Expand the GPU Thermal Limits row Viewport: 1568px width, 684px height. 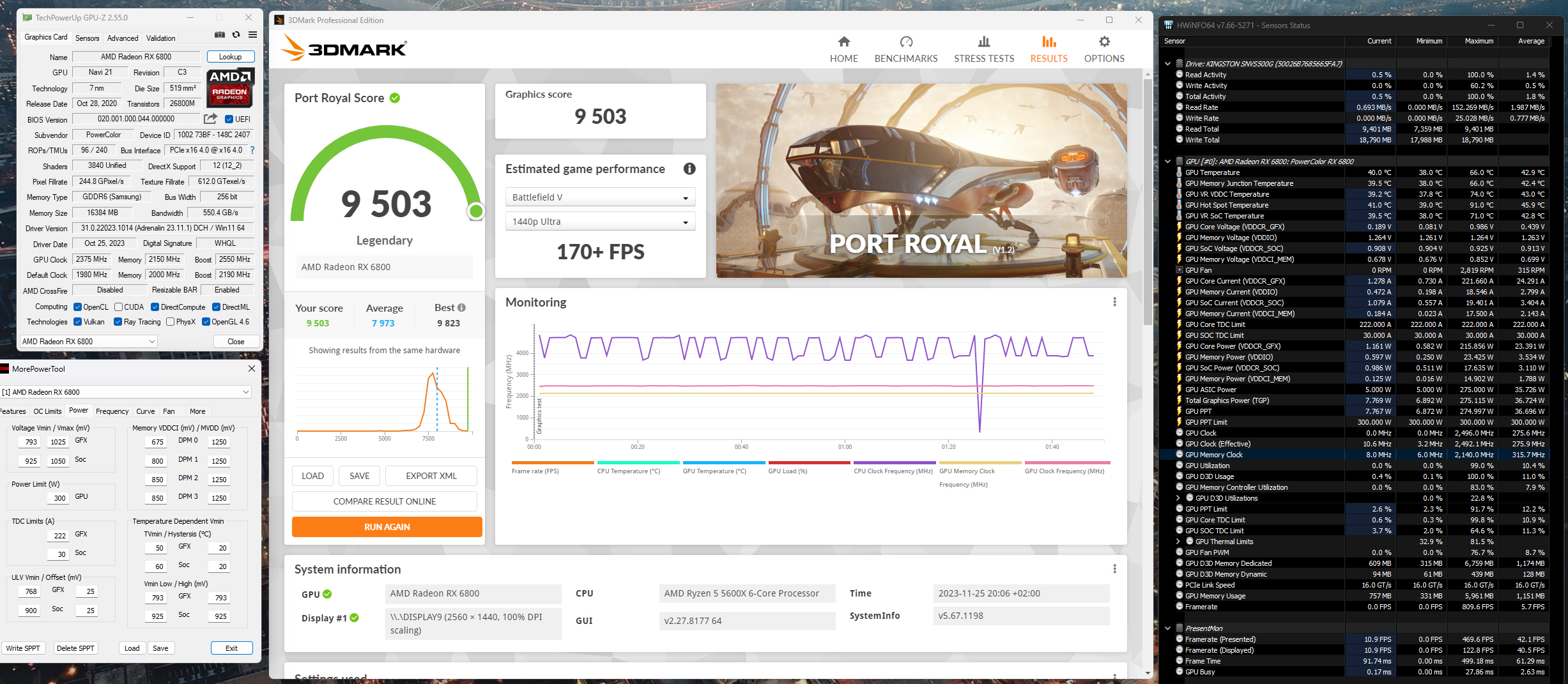click(1178, 542)
